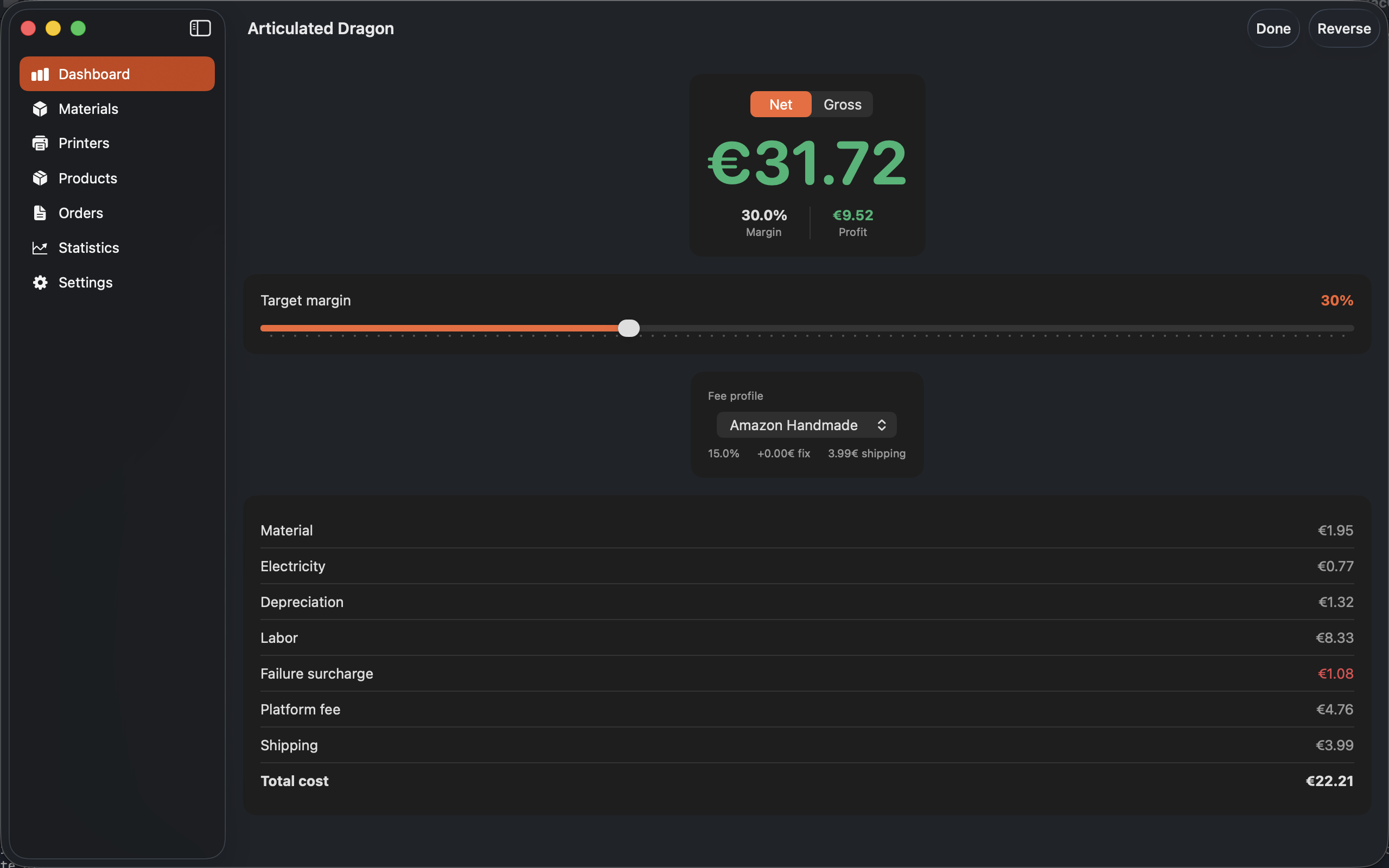Viewport: 1389px width, 868px height.
Task: Click the Depreciation row label
Action: (x=302, y=602)
